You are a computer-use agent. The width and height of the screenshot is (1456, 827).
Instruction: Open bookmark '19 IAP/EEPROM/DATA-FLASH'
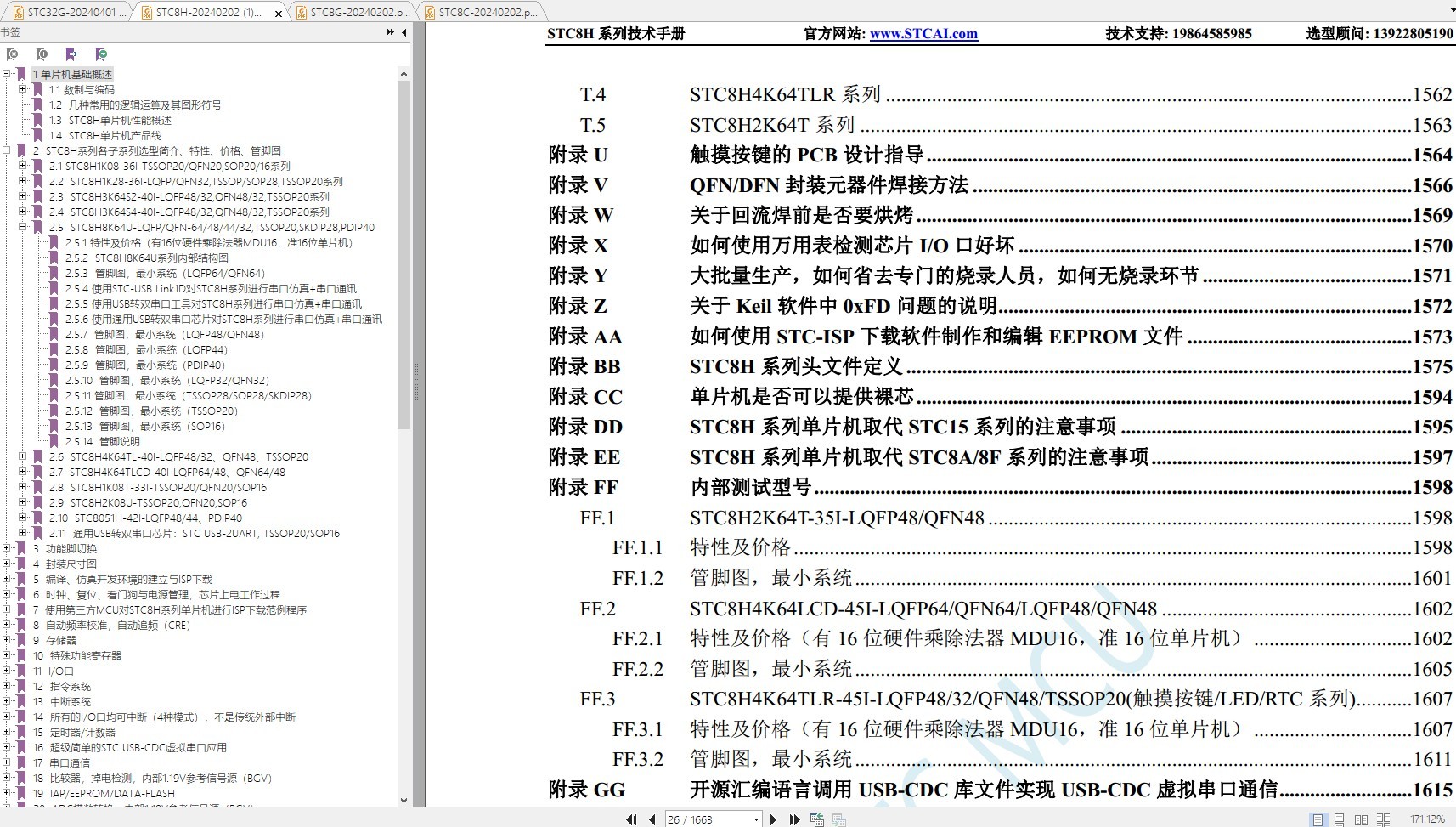(x=104, y=793)
